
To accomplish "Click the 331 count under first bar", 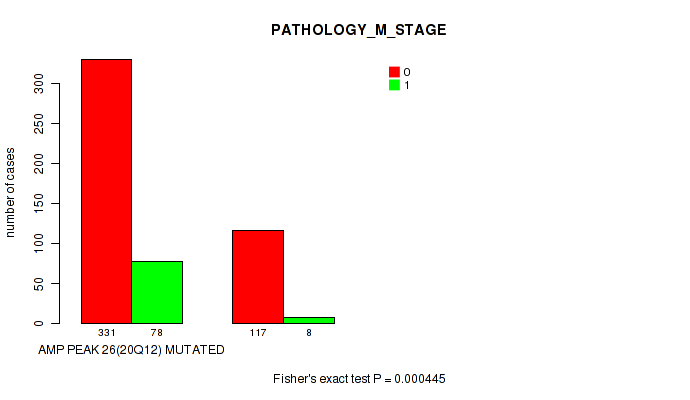I will (106, 332).
